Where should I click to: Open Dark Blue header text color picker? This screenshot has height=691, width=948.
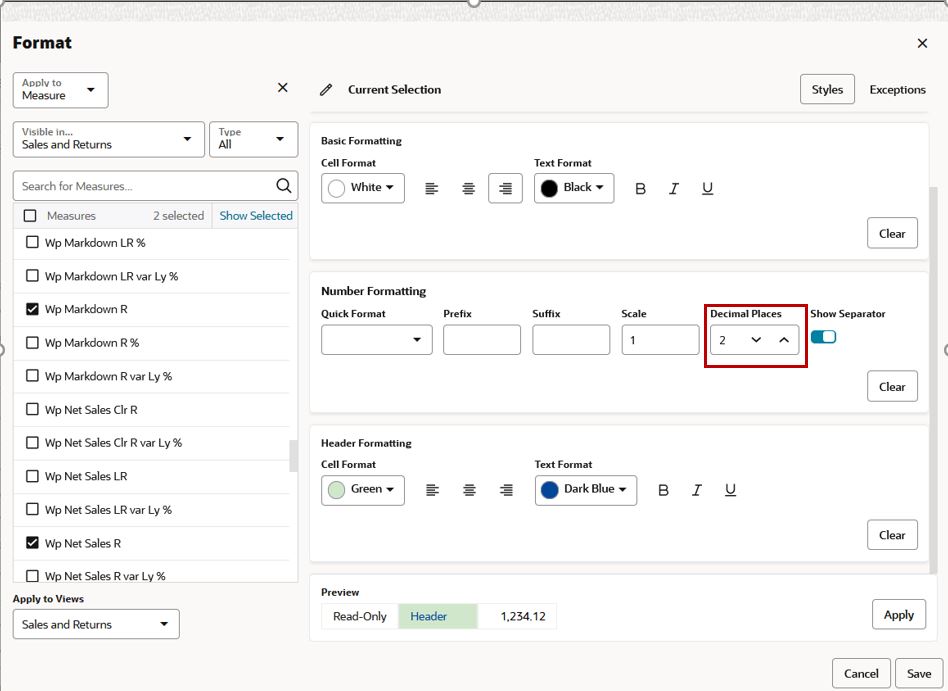585,490
